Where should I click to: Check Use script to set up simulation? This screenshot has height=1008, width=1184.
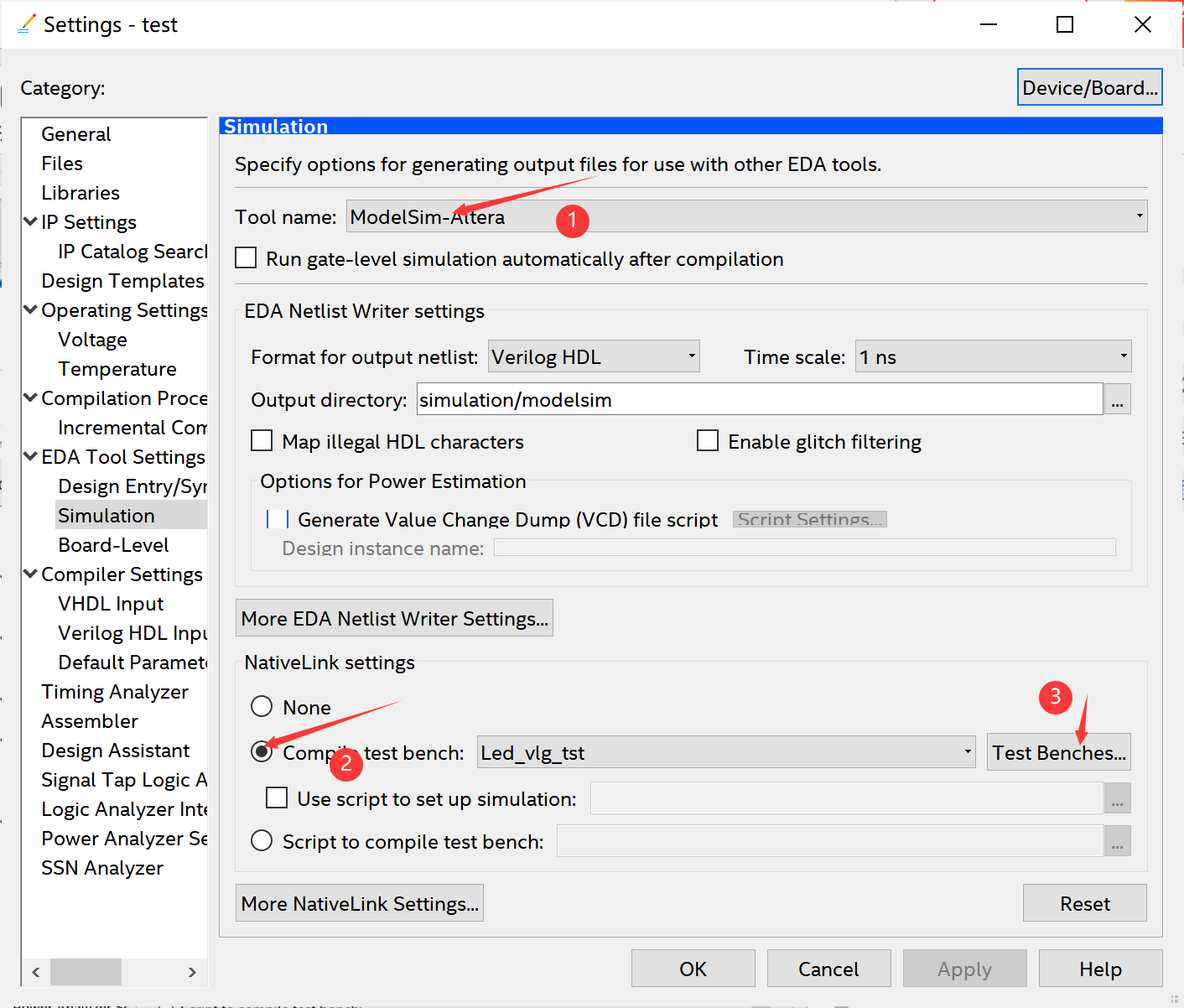277,798
